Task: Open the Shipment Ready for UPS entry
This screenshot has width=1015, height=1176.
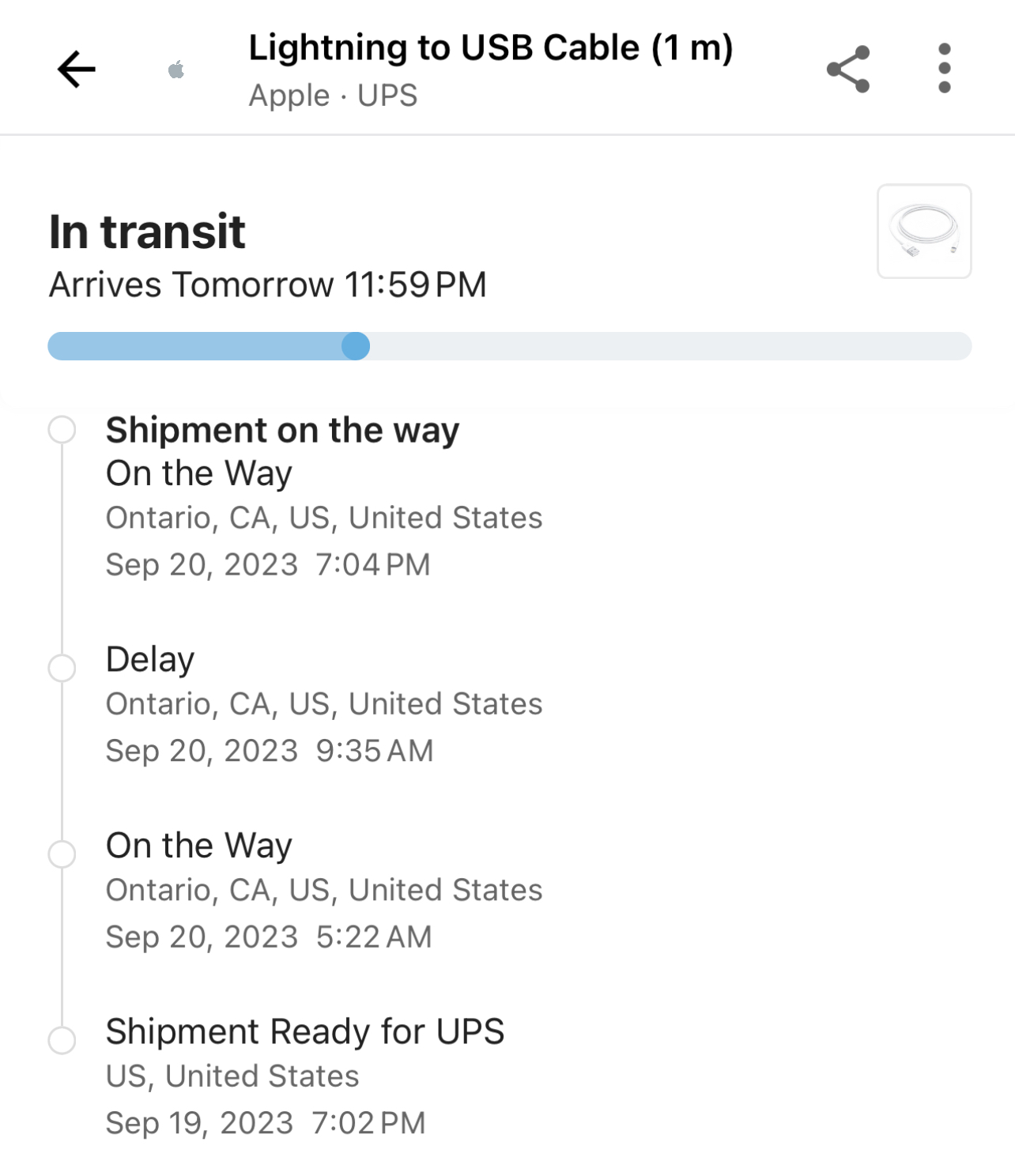Action: 305,1031
